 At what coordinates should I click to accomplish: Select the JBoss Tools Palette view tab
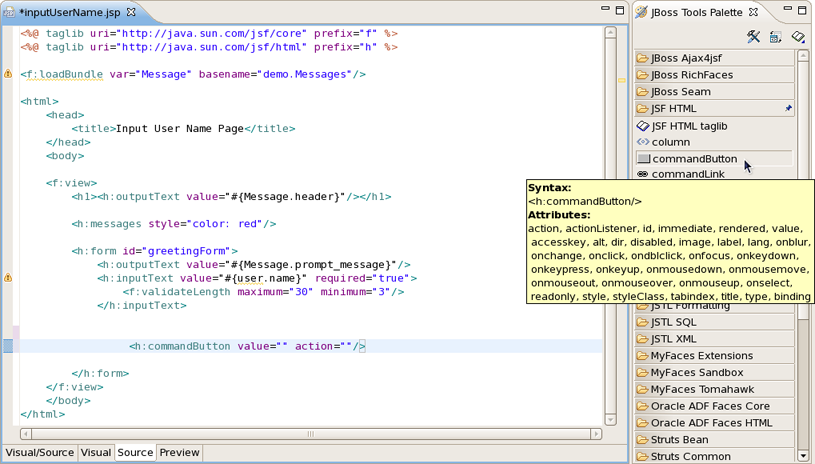[x=696, y=12]
